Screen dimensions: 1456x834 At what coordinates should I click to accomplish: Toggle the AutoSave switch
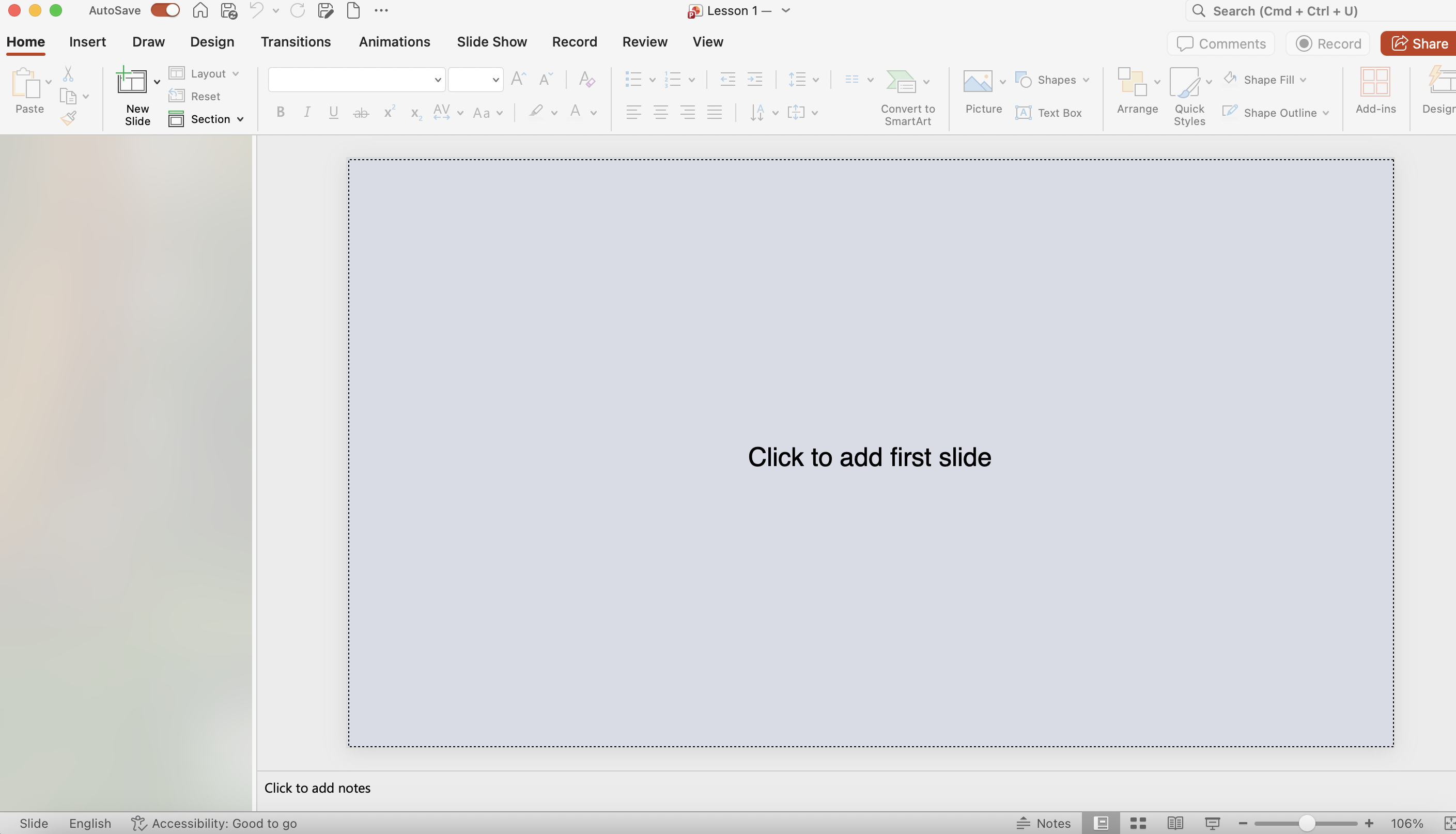[x=165, y=10]
